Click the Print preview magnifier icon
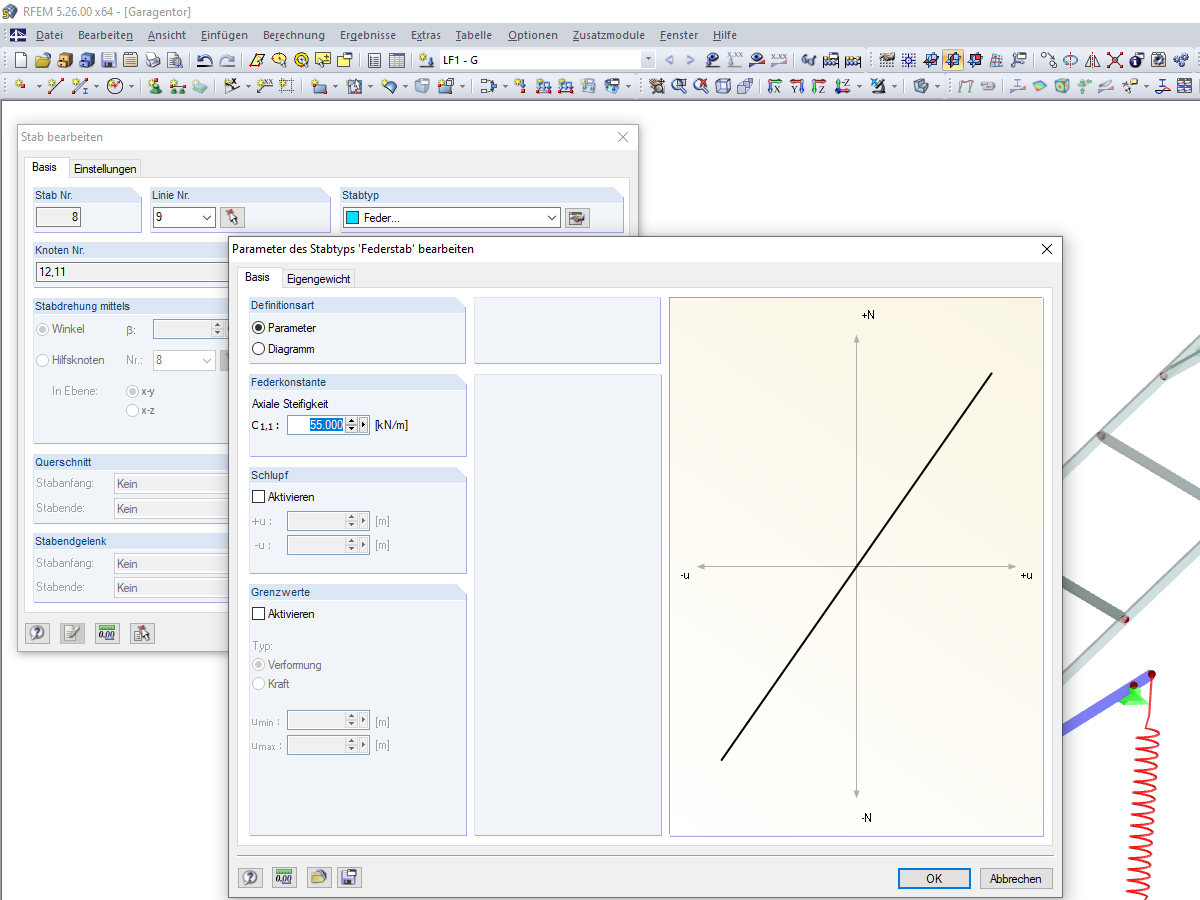Image resolution: width=1200 pixels, height=900 pixels. 173,60
